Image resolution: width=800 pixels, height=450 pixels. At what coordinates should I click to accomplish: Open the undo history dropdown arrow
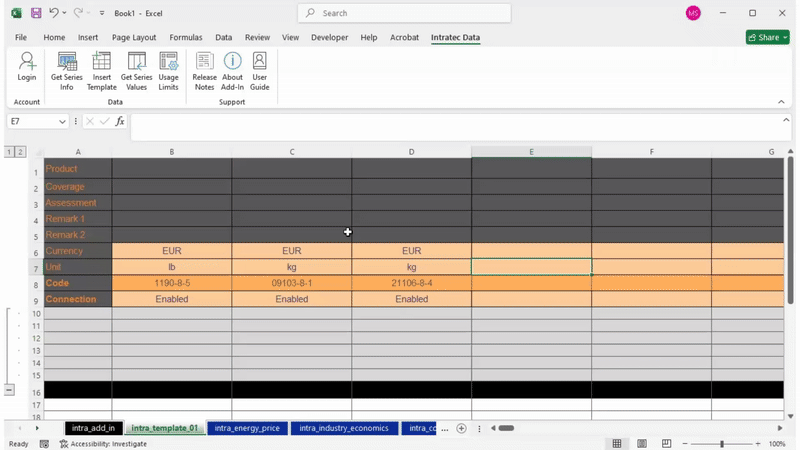click(x=64, y=13)
